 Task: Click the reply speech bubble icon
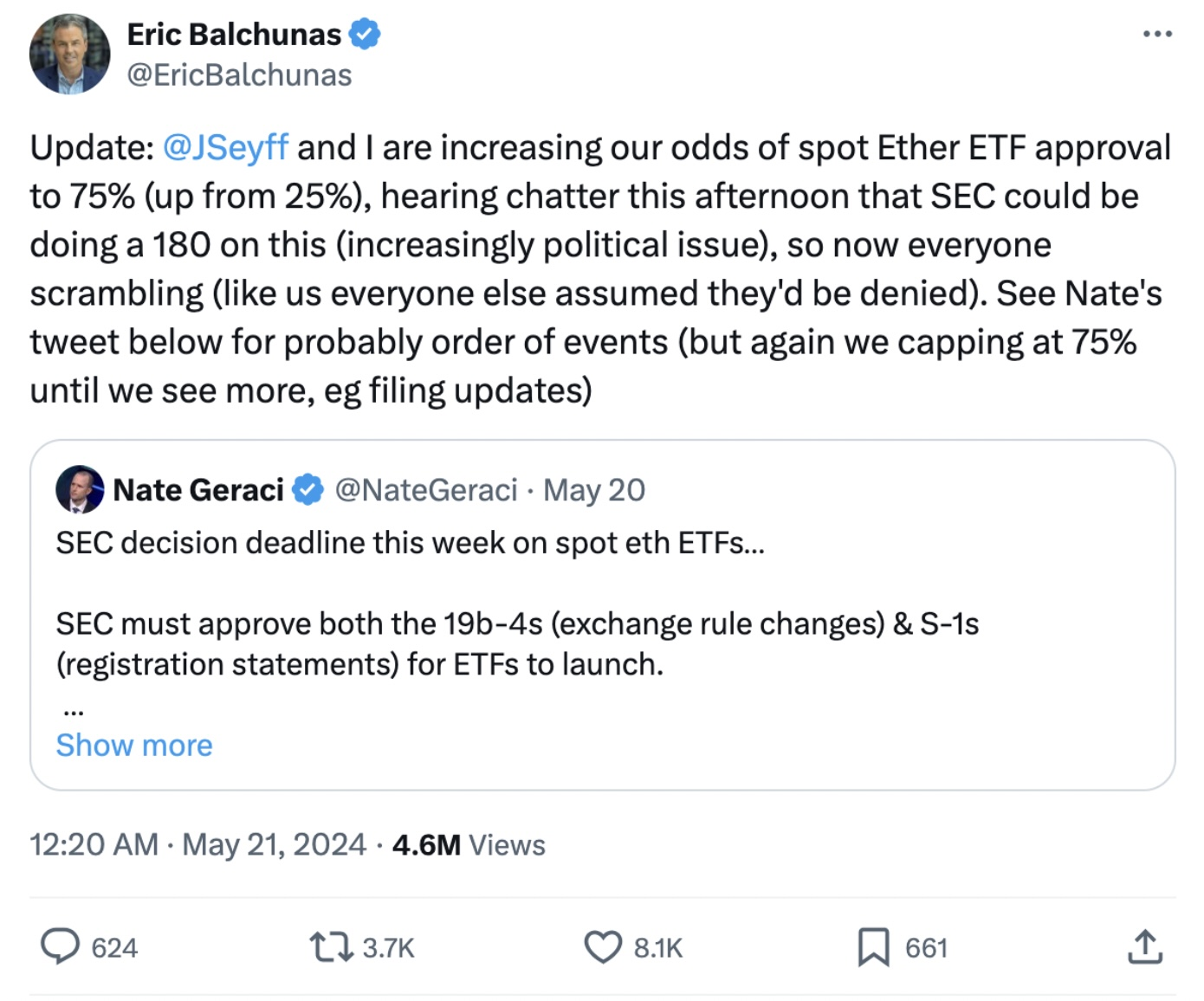pyautogui.click(x=61, y=946)
